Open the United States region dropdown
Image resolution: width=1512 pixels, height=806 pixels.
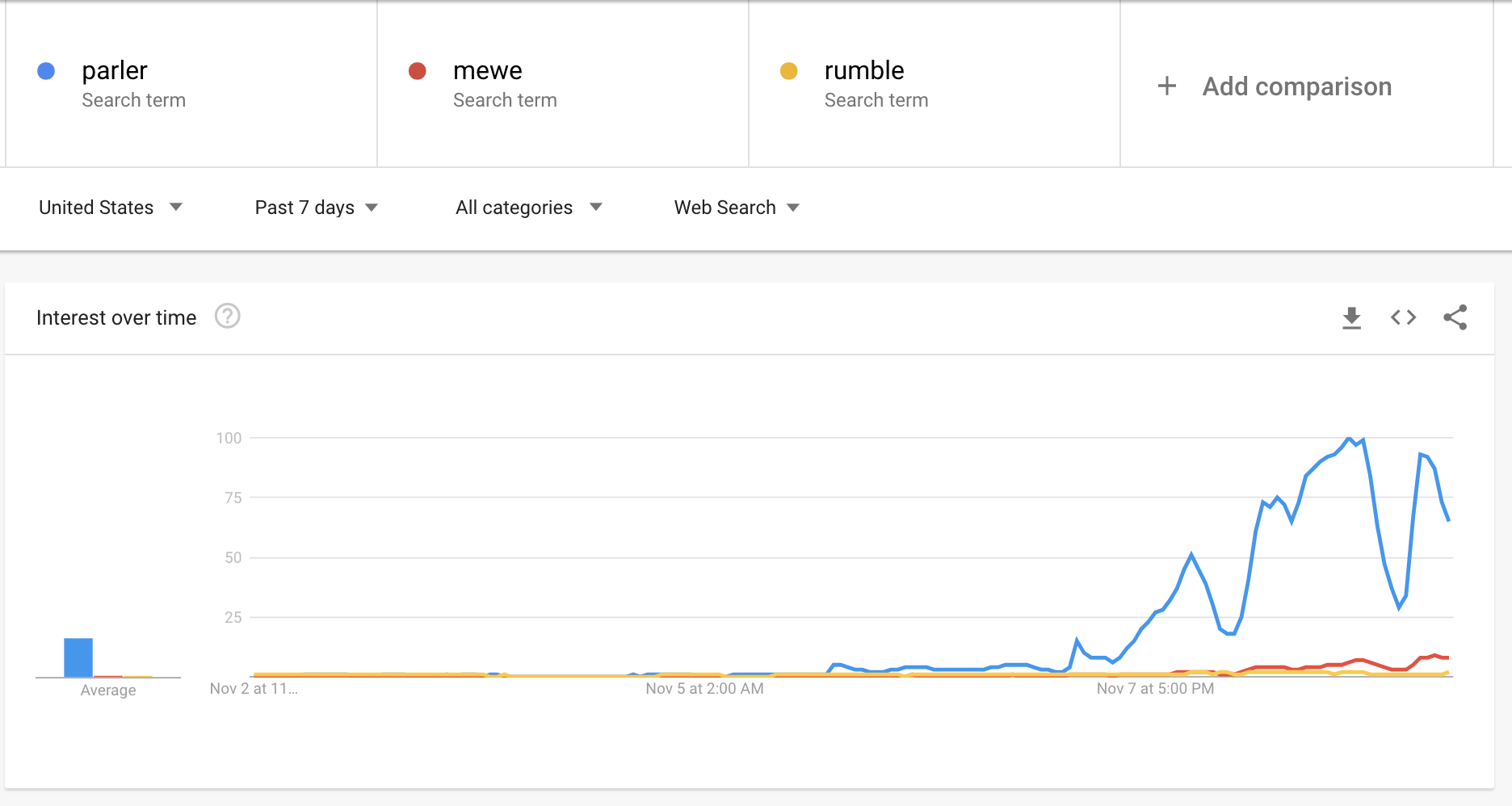click(x=111, y=208)
